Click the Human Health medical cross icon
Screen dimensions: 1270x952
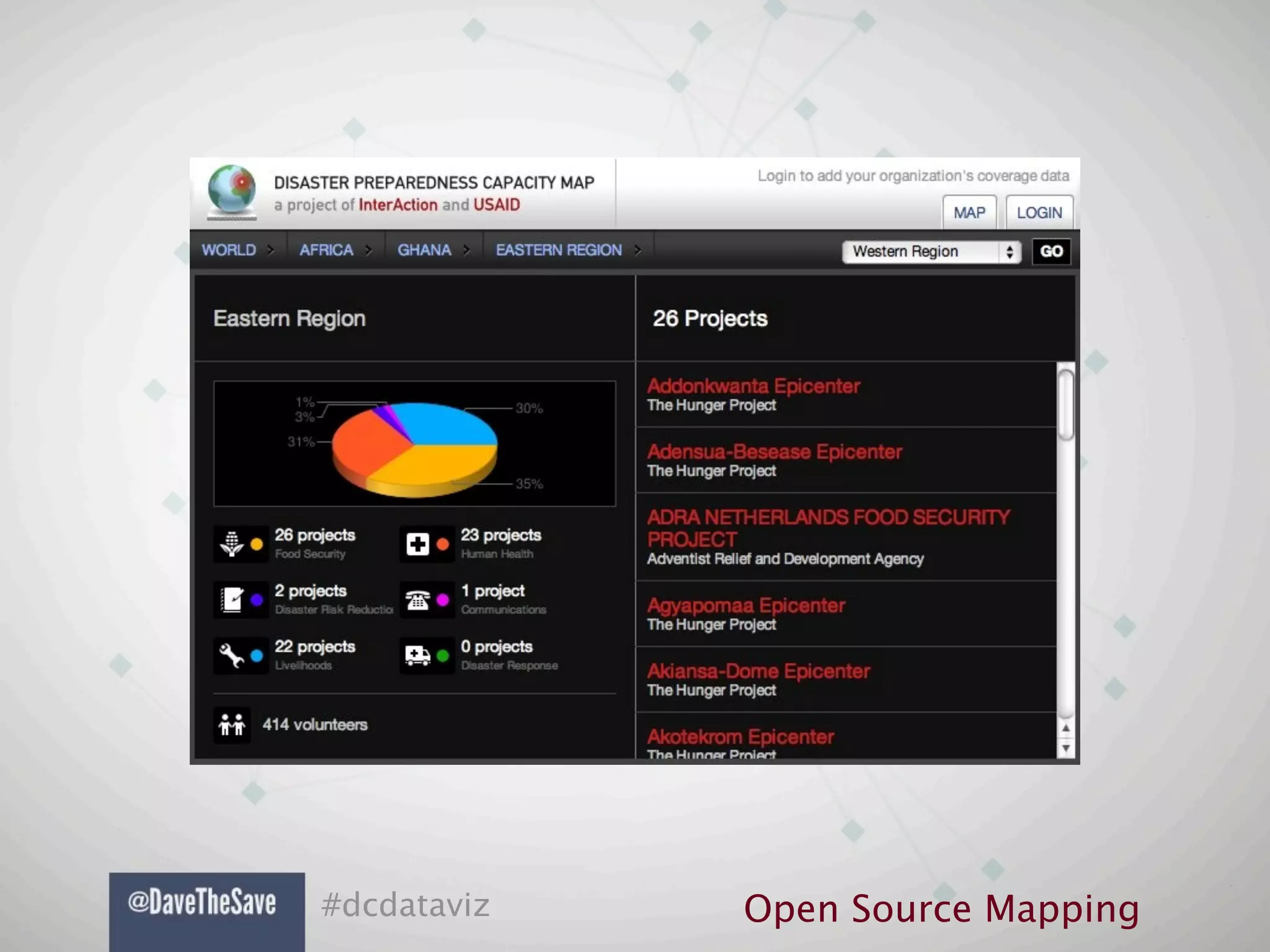[417, 544]
